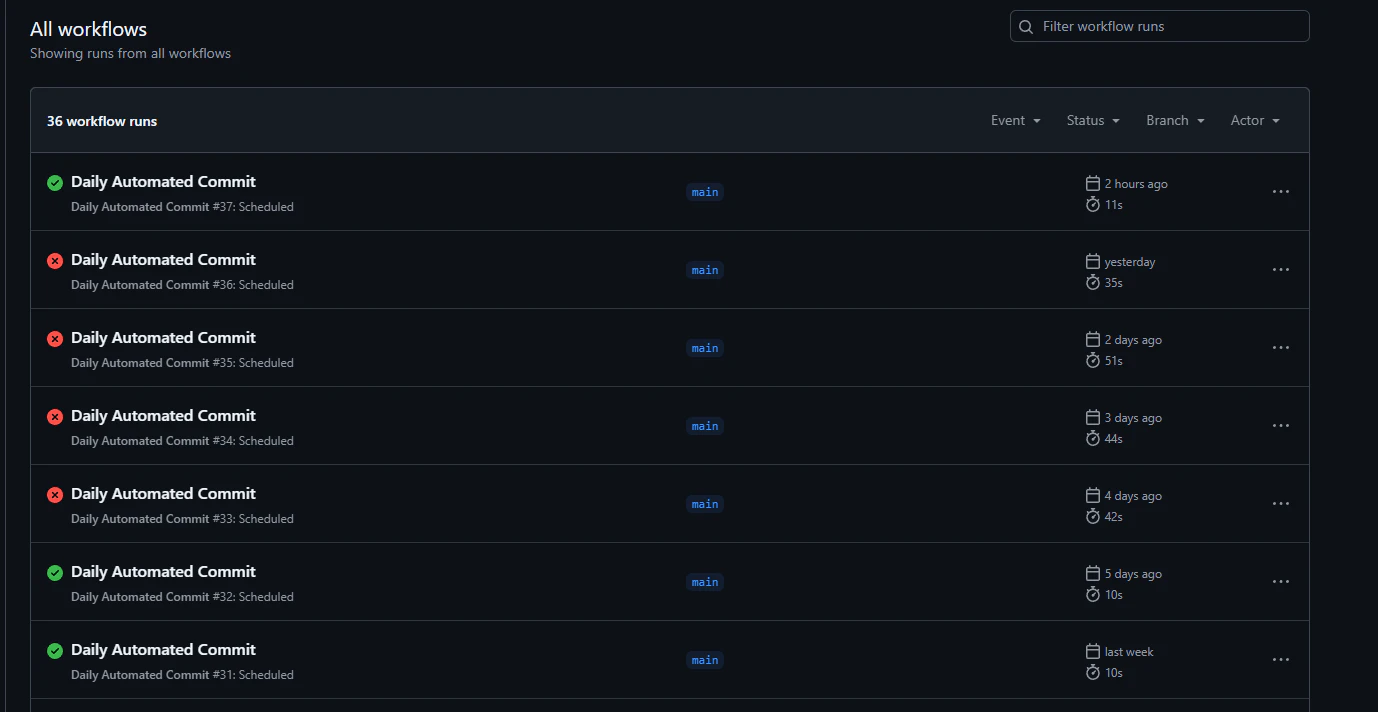Screen dimensions: 1378x712
Task: Show more options for run #31
Action: point(1281,660)
